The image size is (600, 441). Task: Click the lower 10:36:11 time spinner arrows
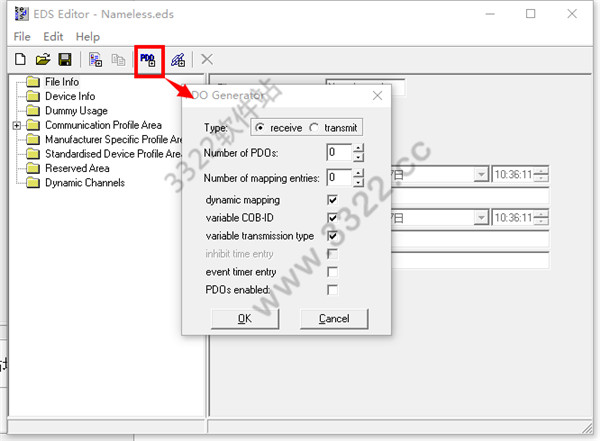[x=541, y=218]
